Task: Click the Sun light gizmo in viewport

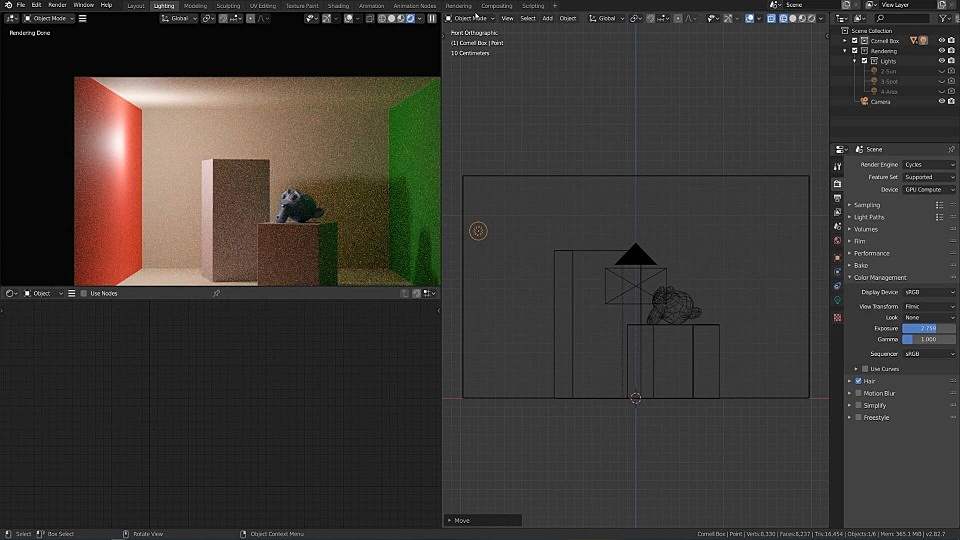Action: point(478,231)
